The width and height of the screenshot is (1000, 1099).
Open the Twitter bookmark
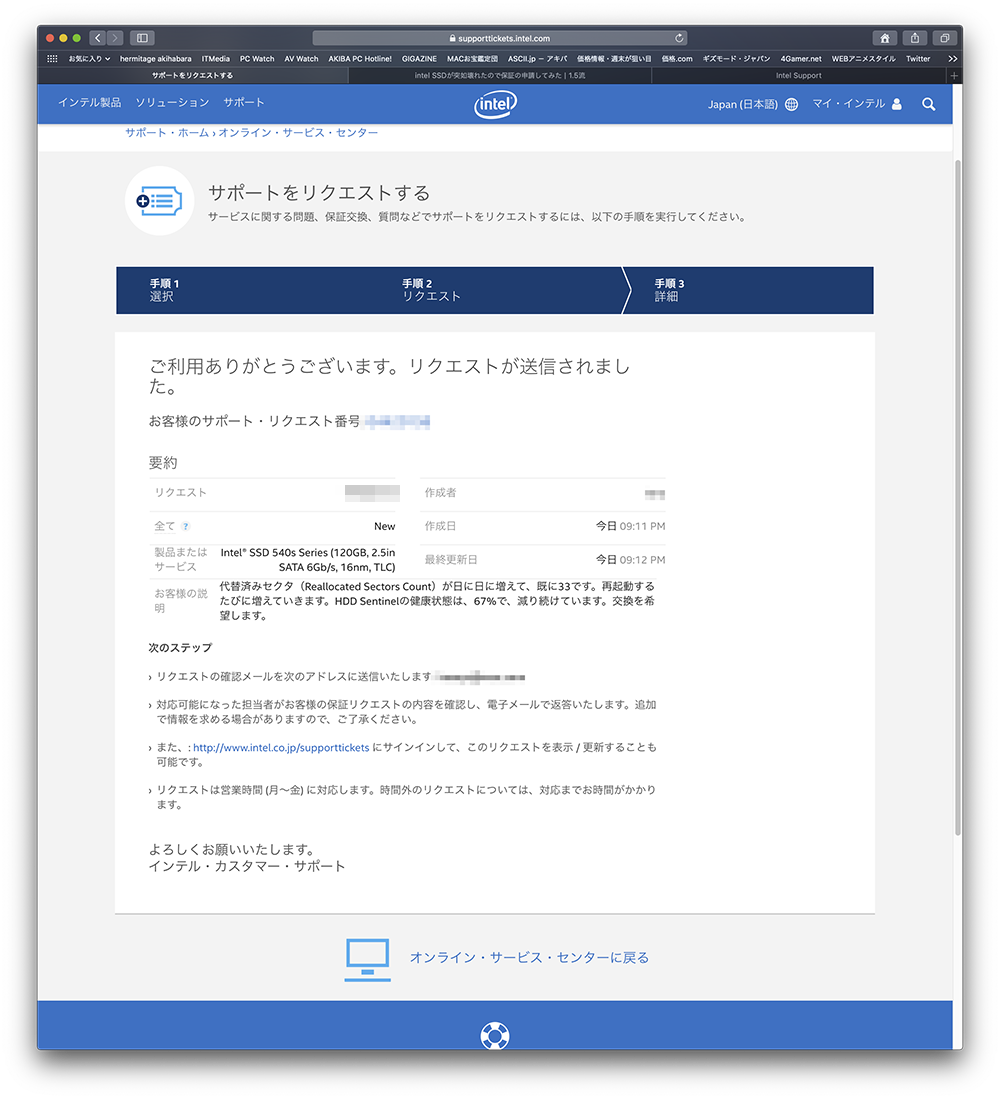[x=918, y=59]
